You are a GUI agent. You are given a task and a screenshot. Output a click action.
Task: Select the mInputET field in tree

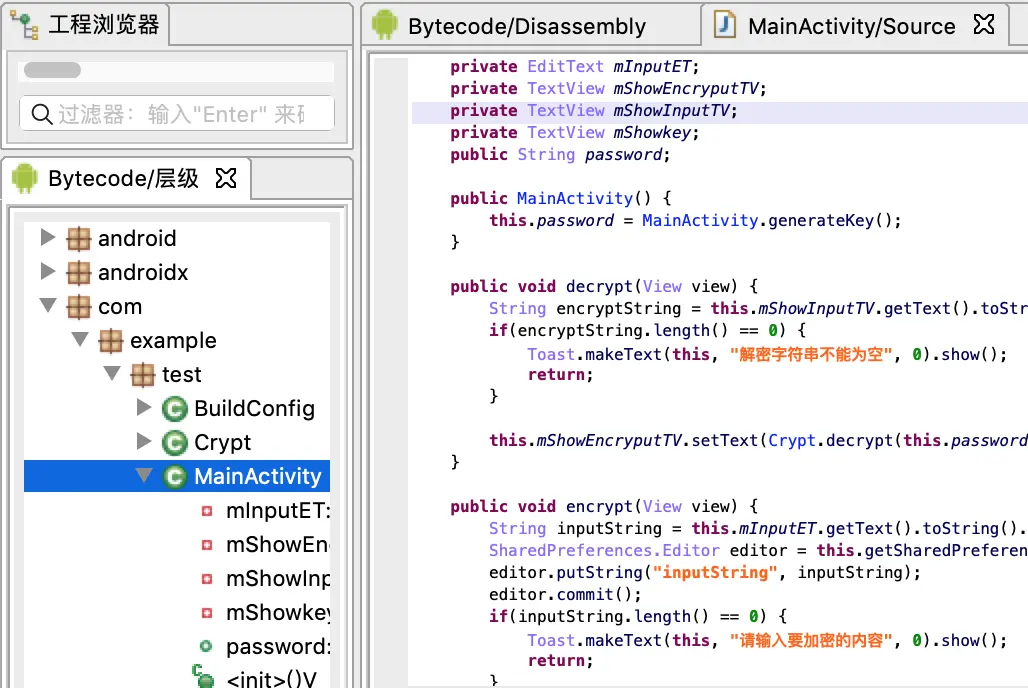click(278, 510)
